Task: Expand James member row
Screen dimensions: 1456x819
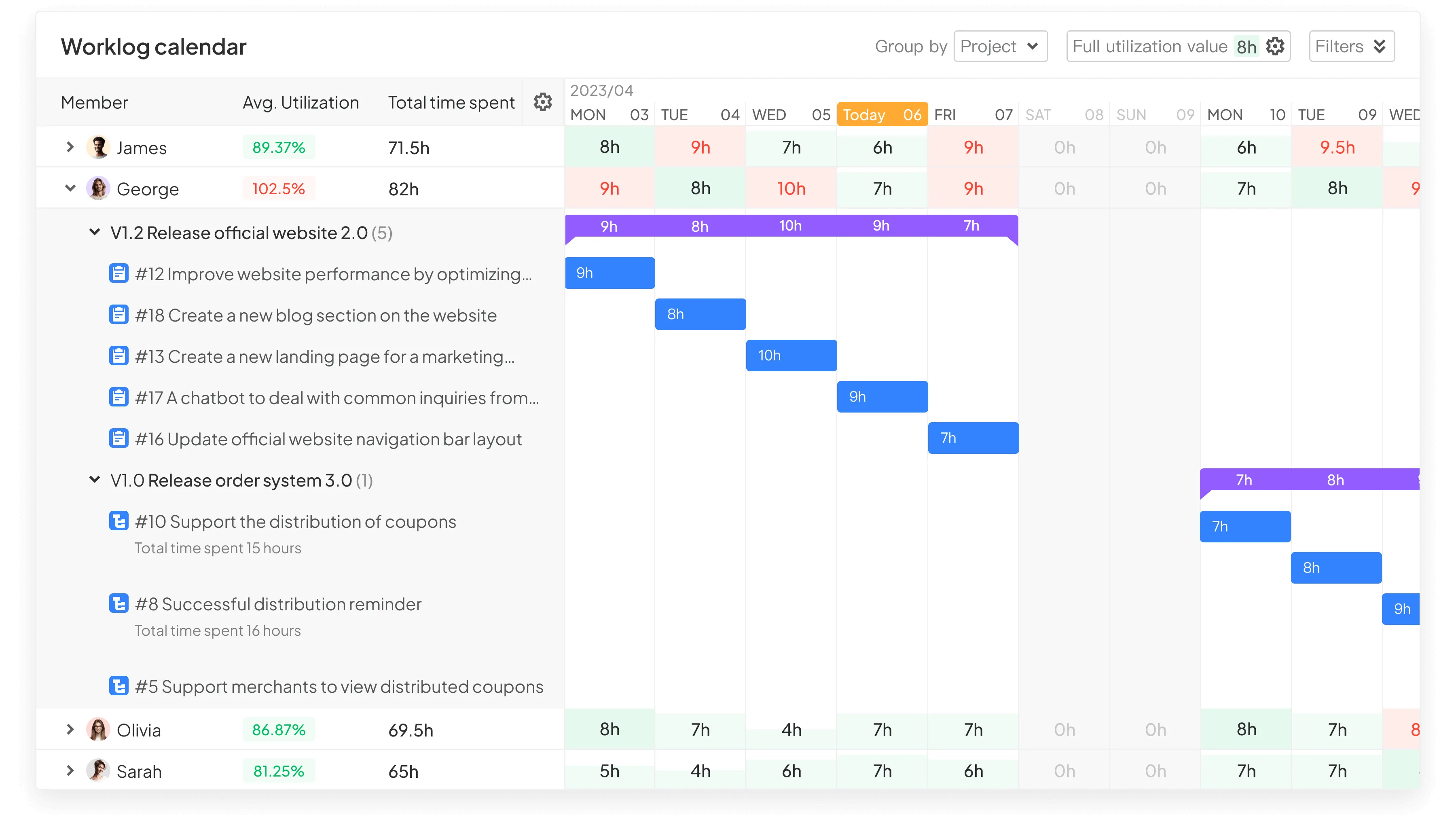Action: point(70,148)
